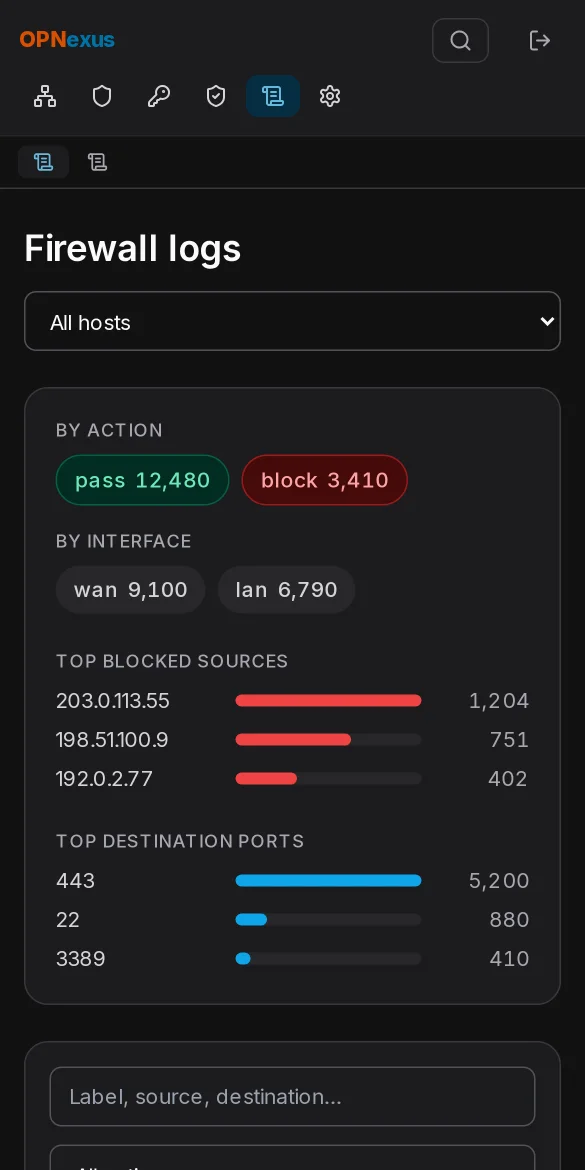Select the active first logs sub-tab
This screenshot has width=585, height=1170.
[43, 162]
